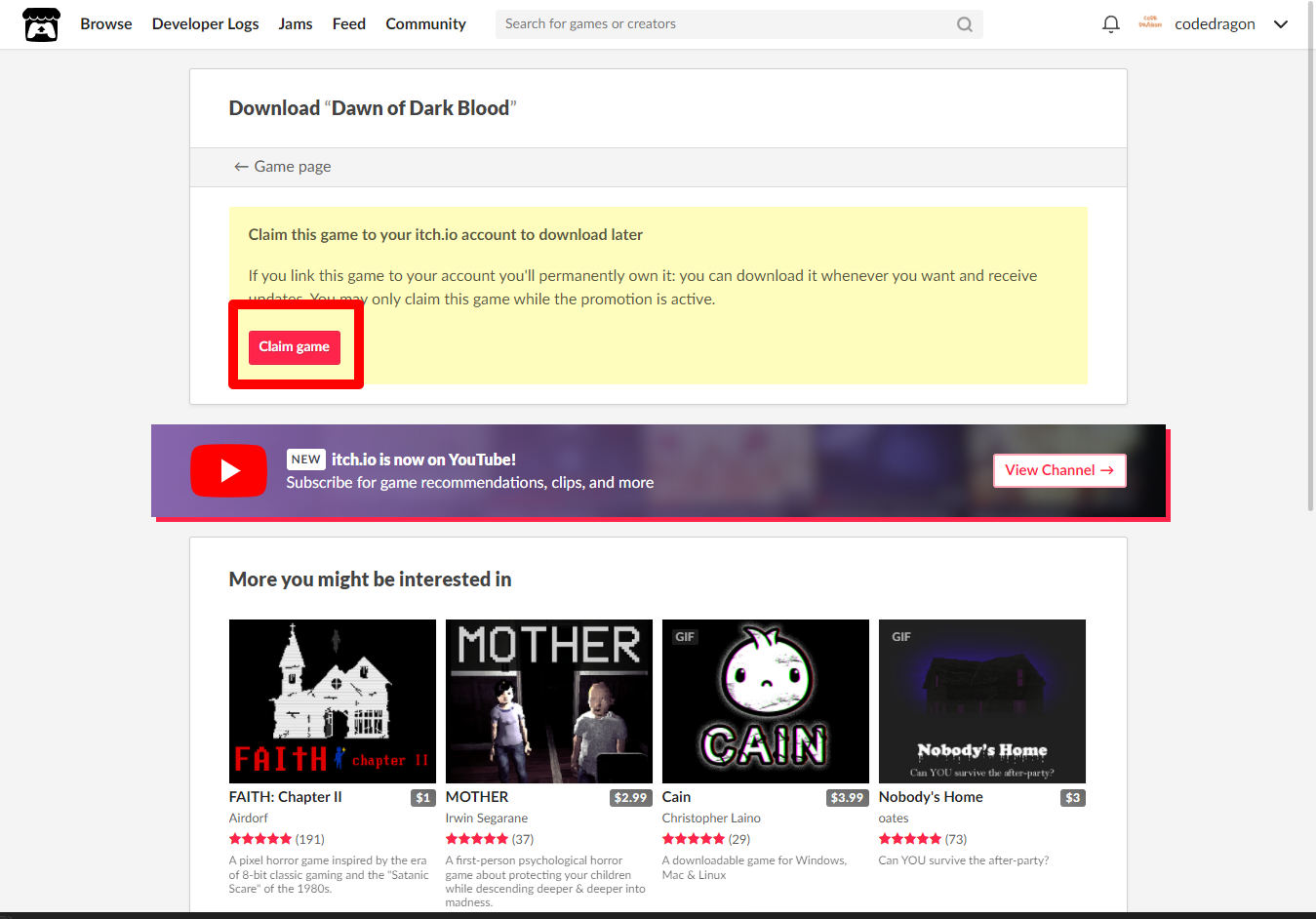Image resolution: width=1316 pixels, height=919 pixels.
Task: Open author Airdorf's page
Action: (248, 819)
